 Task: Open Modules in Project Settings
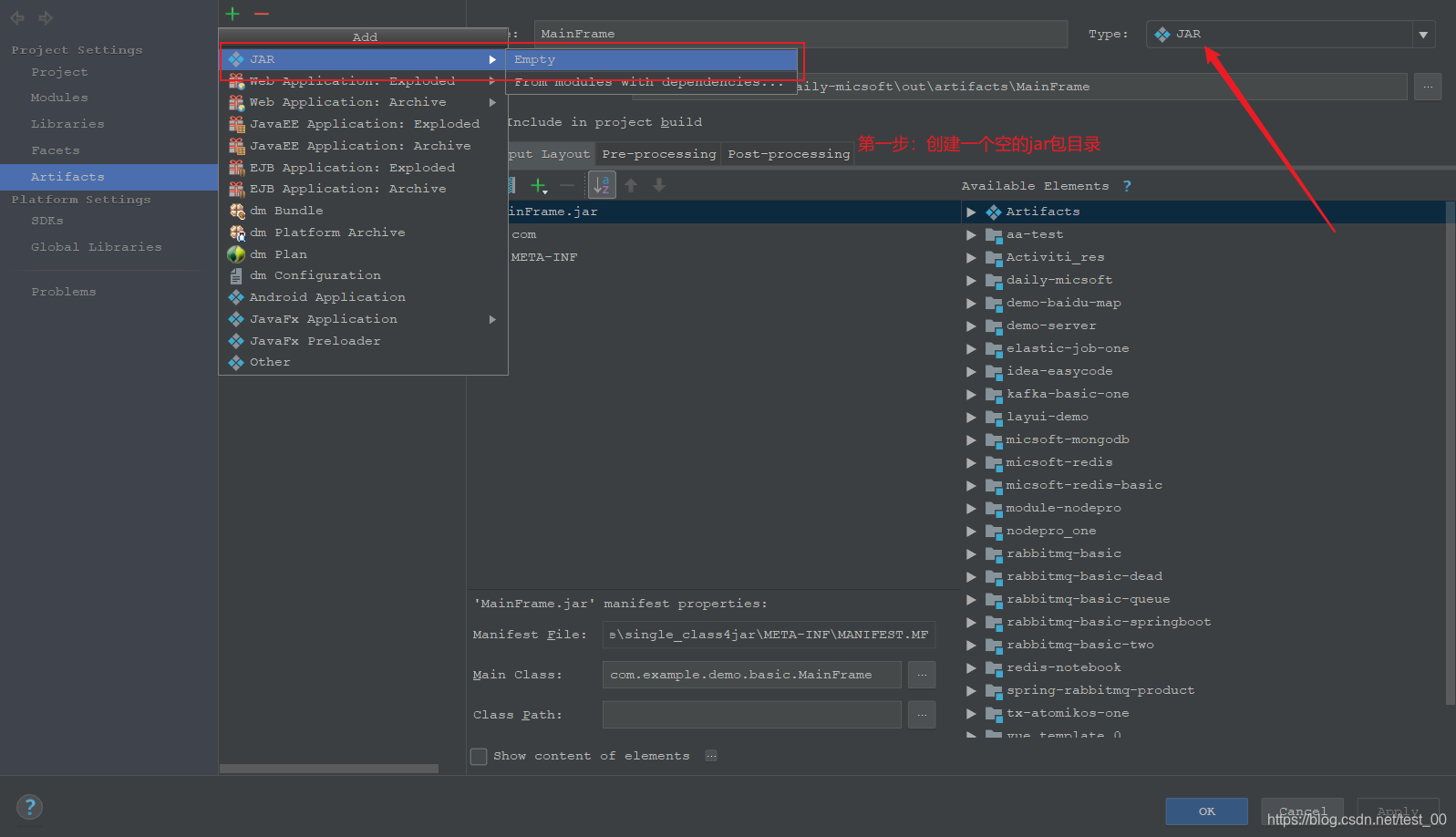pyautogui.click(x=59, y=98)
